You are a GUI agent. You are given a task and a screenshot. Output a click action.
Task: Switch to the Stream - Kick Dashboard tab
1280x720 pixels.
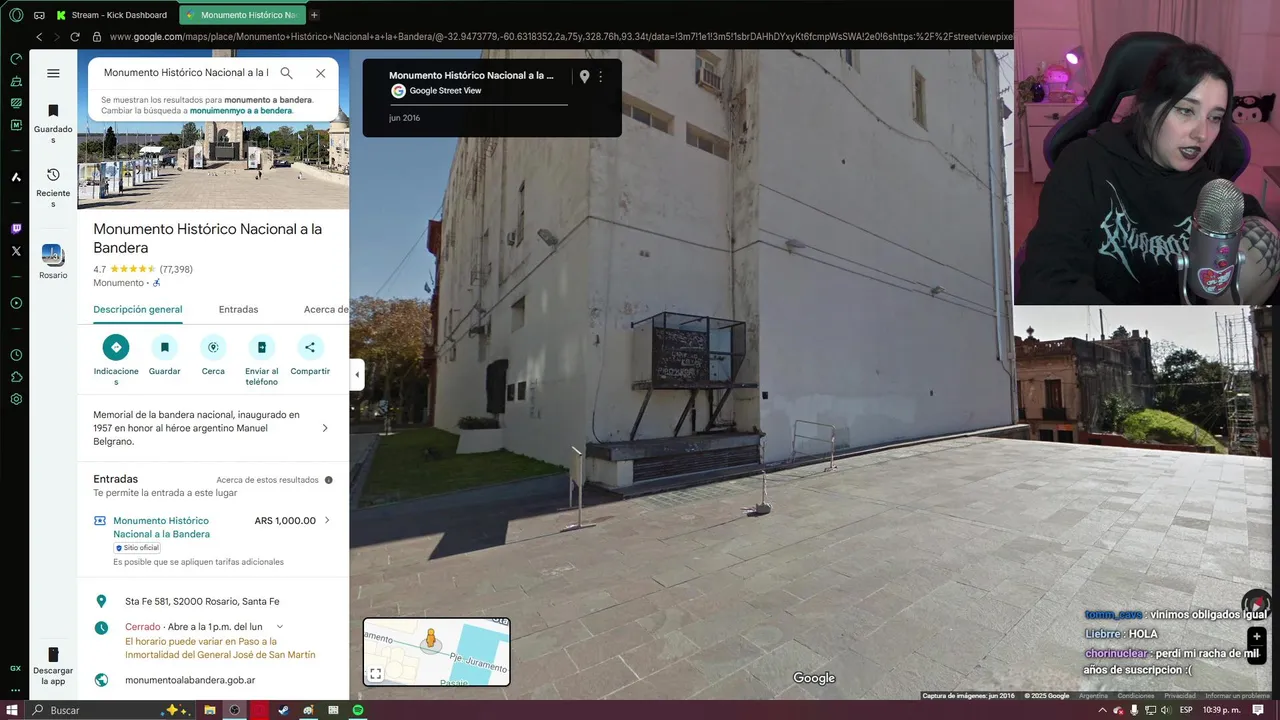[112, 15]
